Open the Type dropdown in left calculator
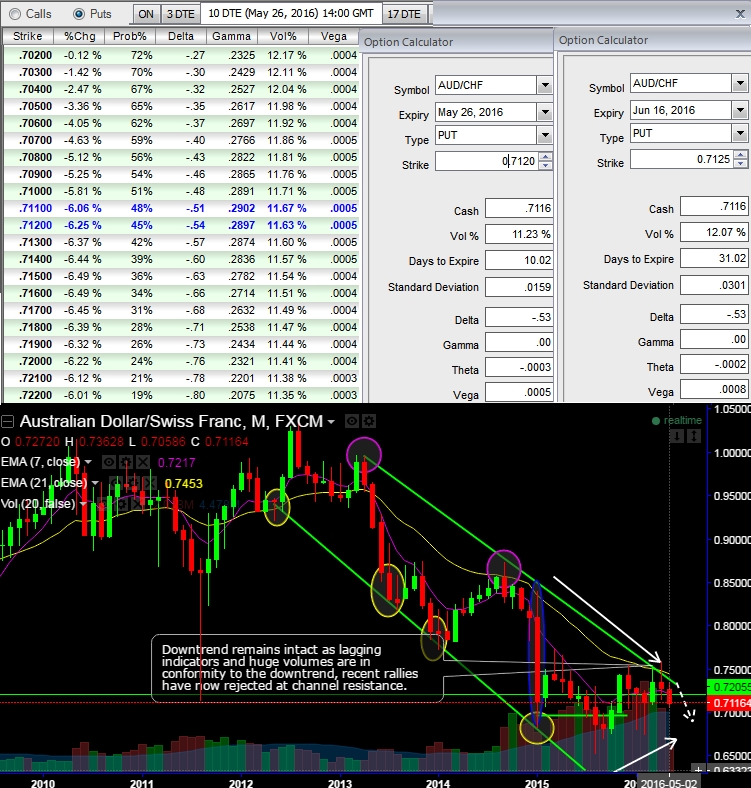This screenshot has width=751, height=788. point(544,135)
